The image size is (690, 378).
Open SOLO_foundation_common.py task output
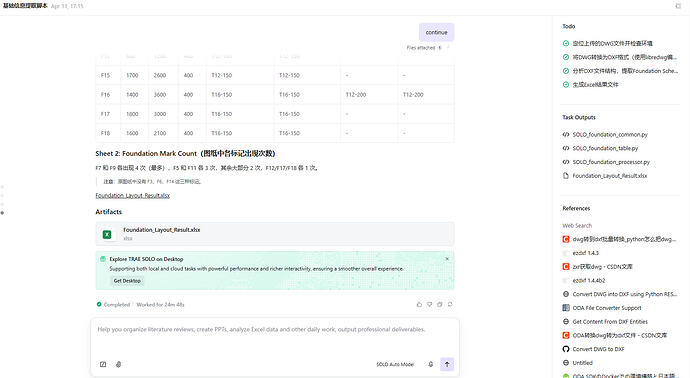(610, 135)
